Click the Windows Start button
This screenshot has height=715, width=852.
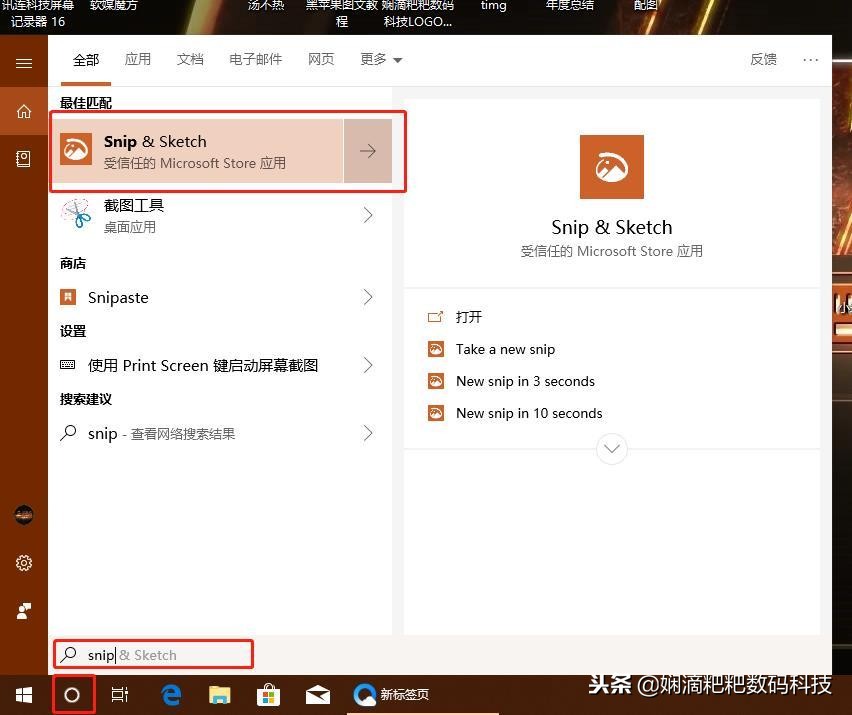[24, 695]
